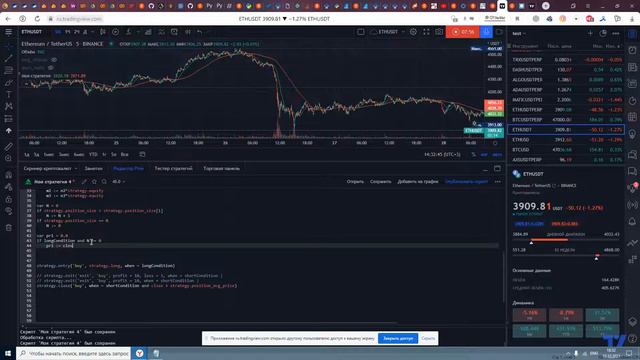Switch chart to fullscreen mode
Image resolution: width=640 pixels, height=360 pixels.
coord(426,32)
